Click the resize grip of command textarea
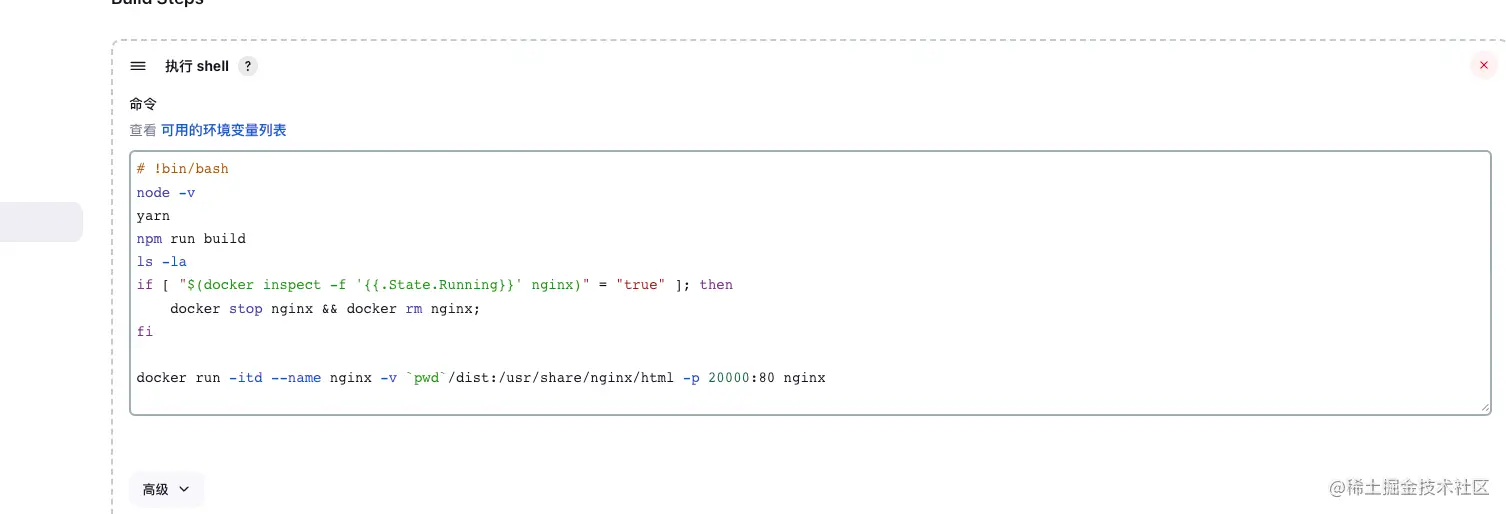 1484,407
